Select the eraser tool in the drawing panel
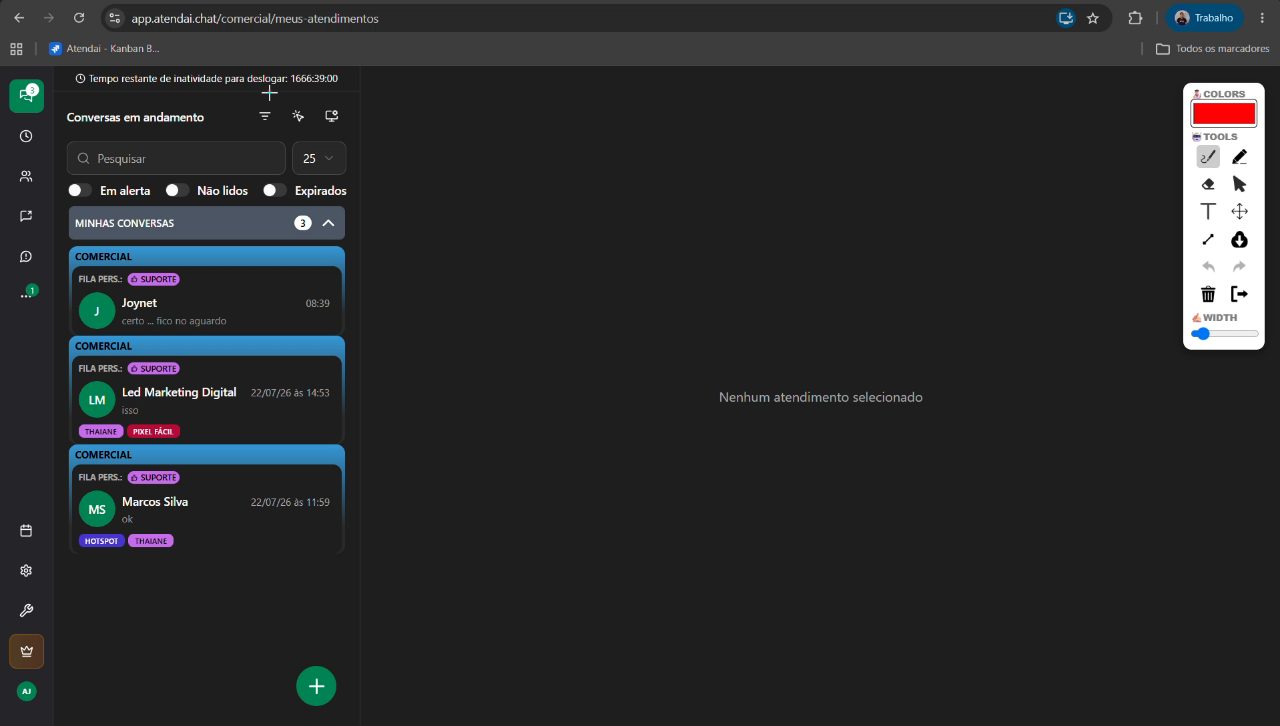Viewport: 1280px width, 726px height. (1208, 184)
